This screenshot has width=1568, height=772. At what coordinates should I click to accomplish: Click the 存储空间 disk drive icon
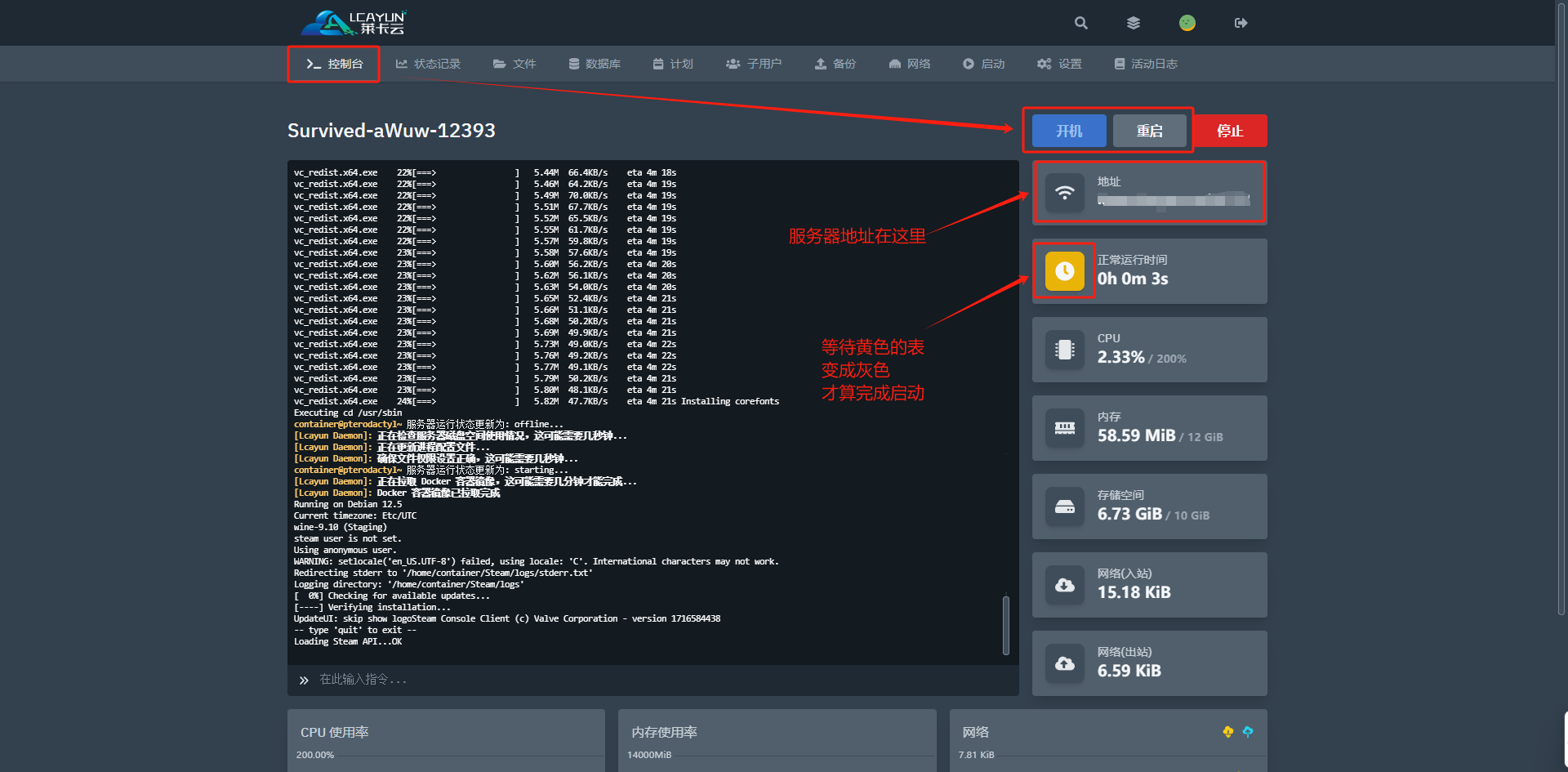point(1065,506)
